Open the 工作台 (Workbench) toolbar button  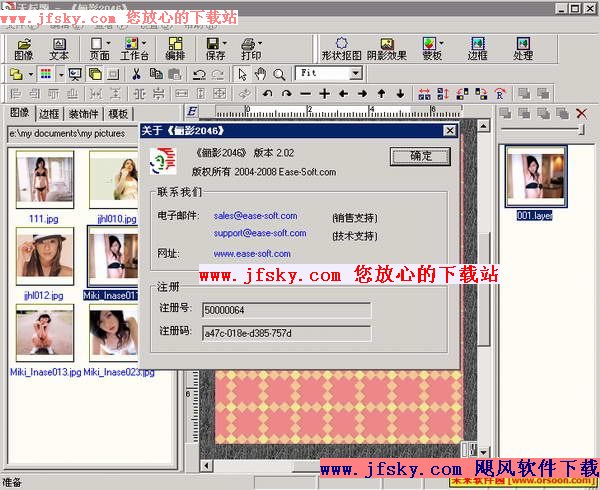tap(132, 49)
